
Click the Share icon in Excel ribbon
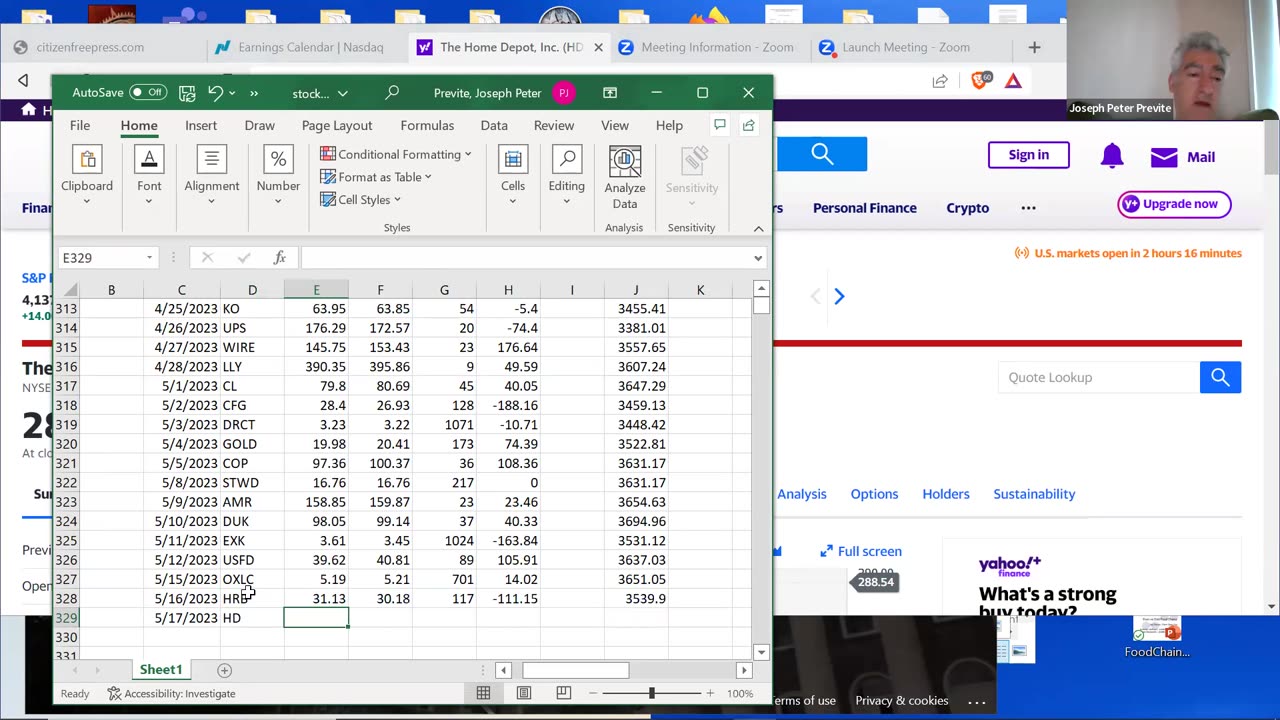pos(749,125)
